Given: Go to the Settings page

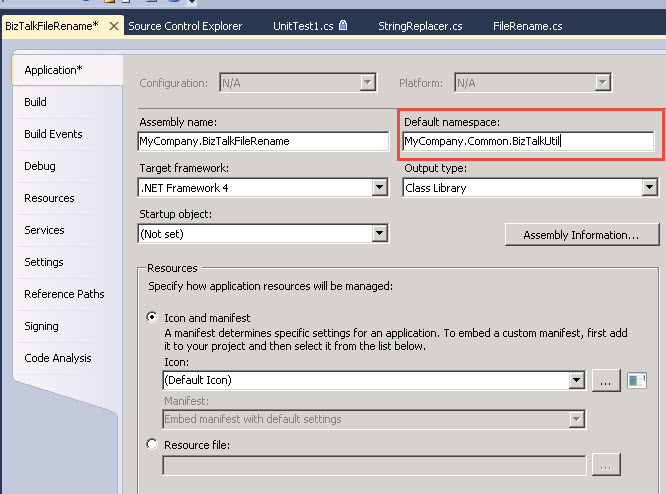Looking at the screenshot, I should [x=44, y=262].
